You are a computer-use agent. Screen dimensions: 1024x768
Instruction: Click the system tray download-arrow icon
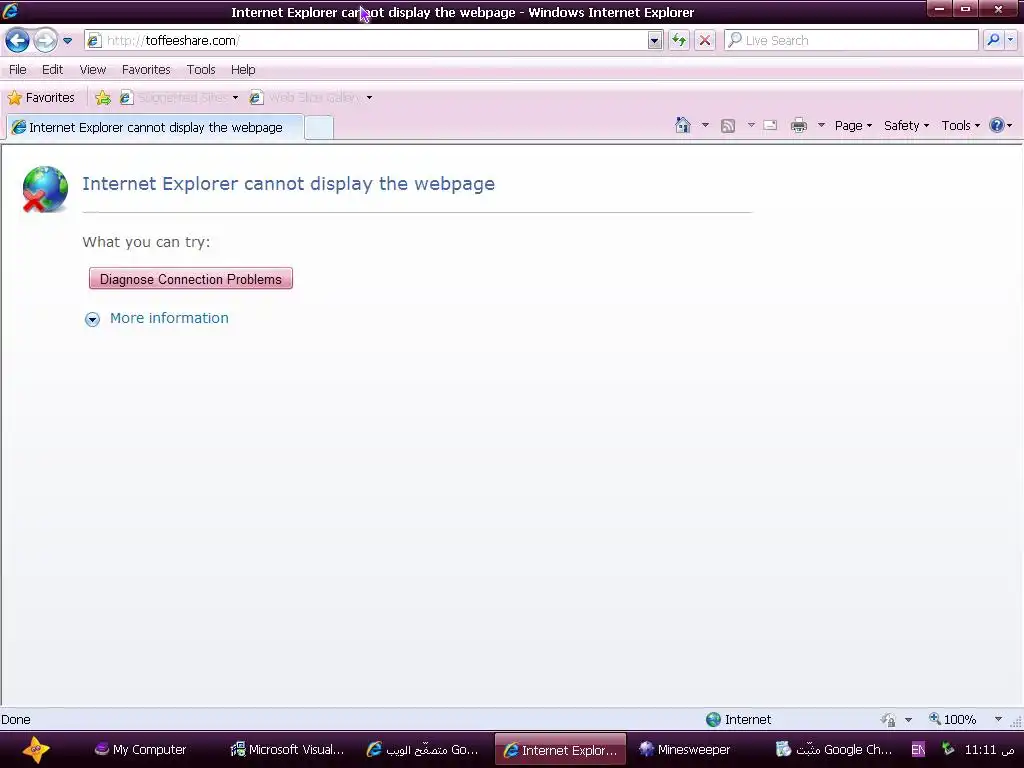pyautogui.click(x=948, y=749)
